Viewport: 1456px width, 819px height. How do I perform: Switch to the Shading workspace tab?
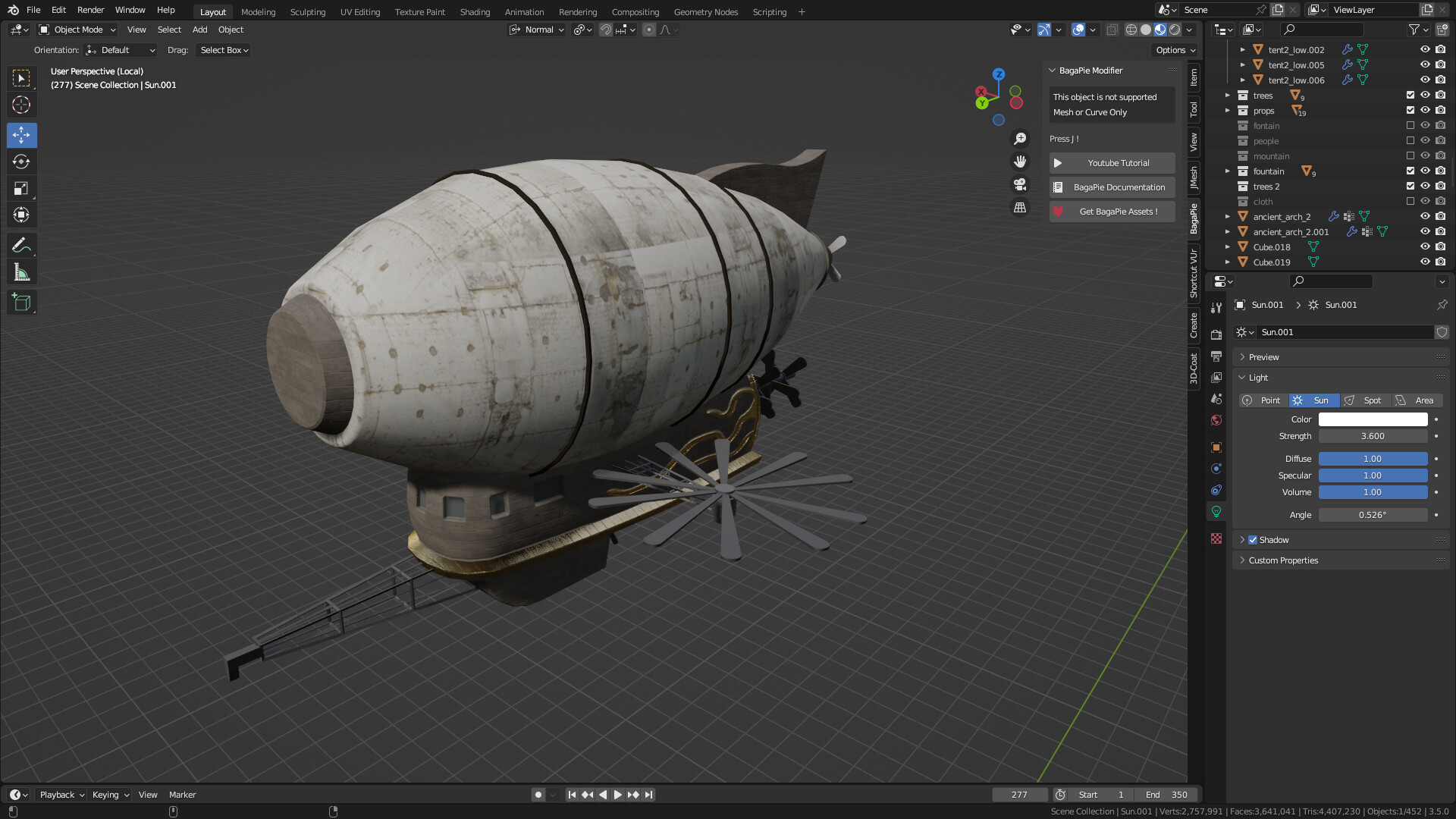tap(475, 11)
